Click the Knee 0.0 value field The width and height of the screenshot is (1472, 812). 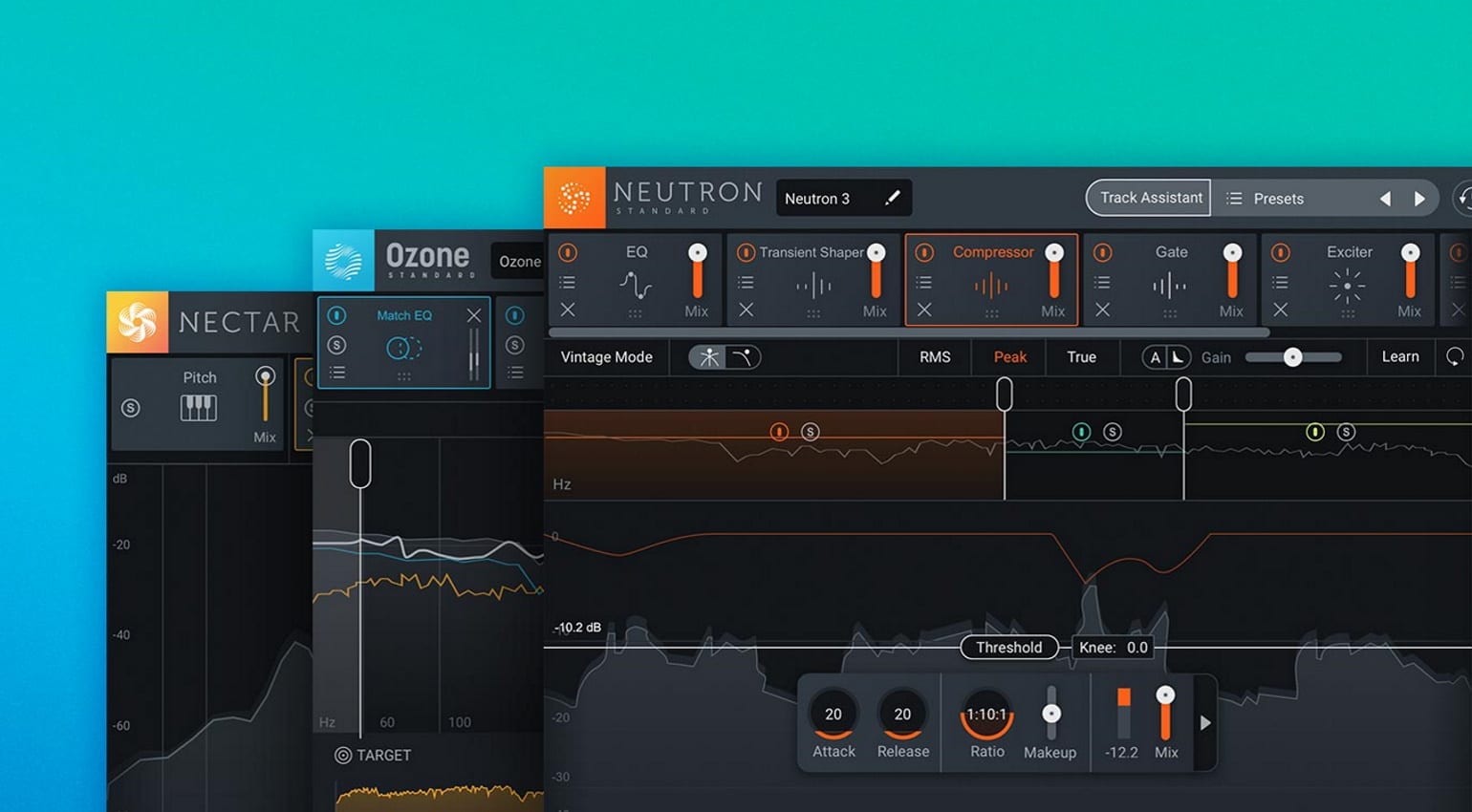1113,648
